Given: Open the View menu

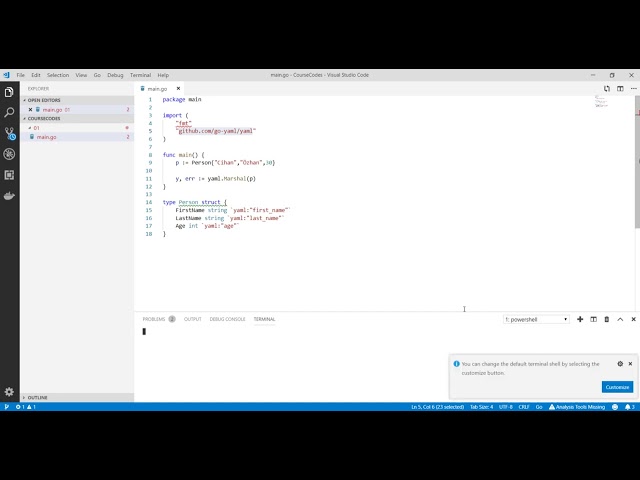Looking at the screenshot, I should point(81,75).
